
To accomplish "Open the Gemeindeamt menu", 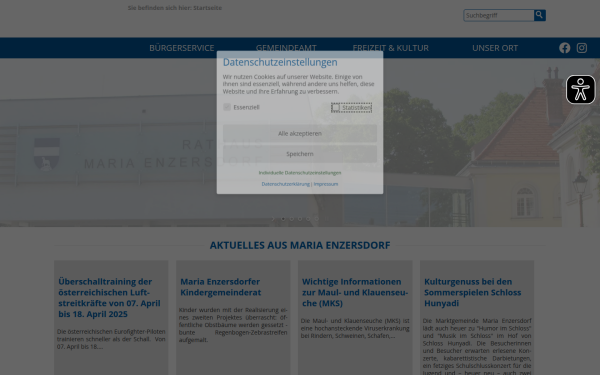I will (286, 48).
